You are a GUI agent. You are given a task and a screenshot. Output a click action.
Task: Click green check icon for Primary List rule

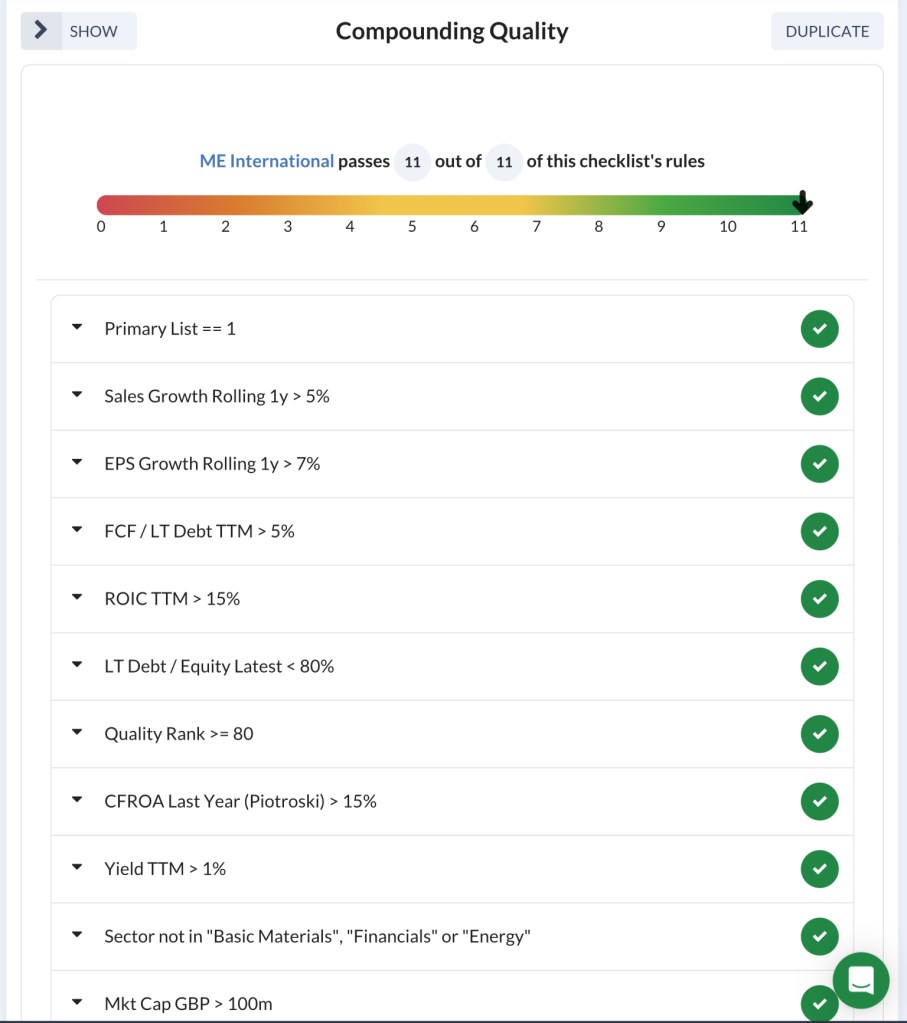tap(819, 329)
